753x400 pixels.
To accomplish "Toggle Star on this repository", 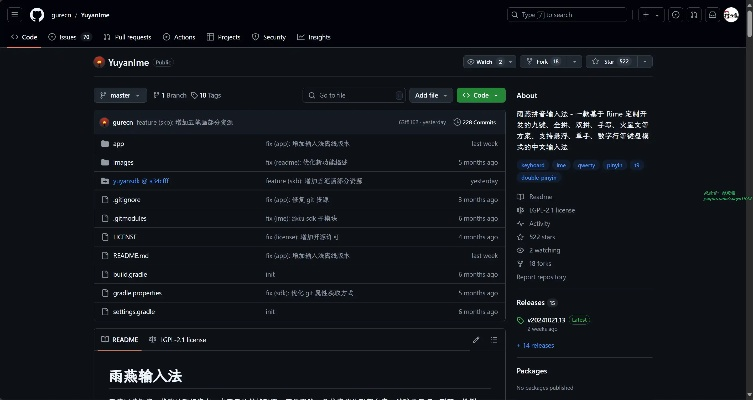I will [x=611, y=61].
